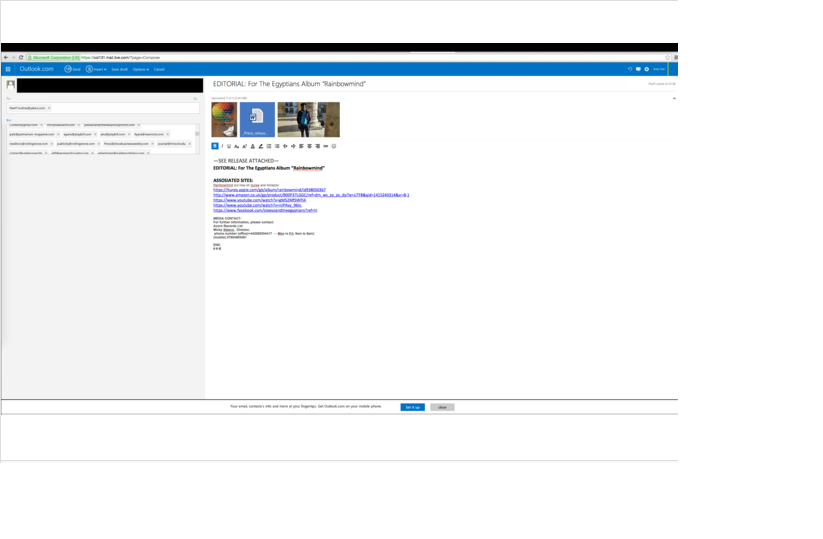Open the Press release document attachment

coord(257,120)
